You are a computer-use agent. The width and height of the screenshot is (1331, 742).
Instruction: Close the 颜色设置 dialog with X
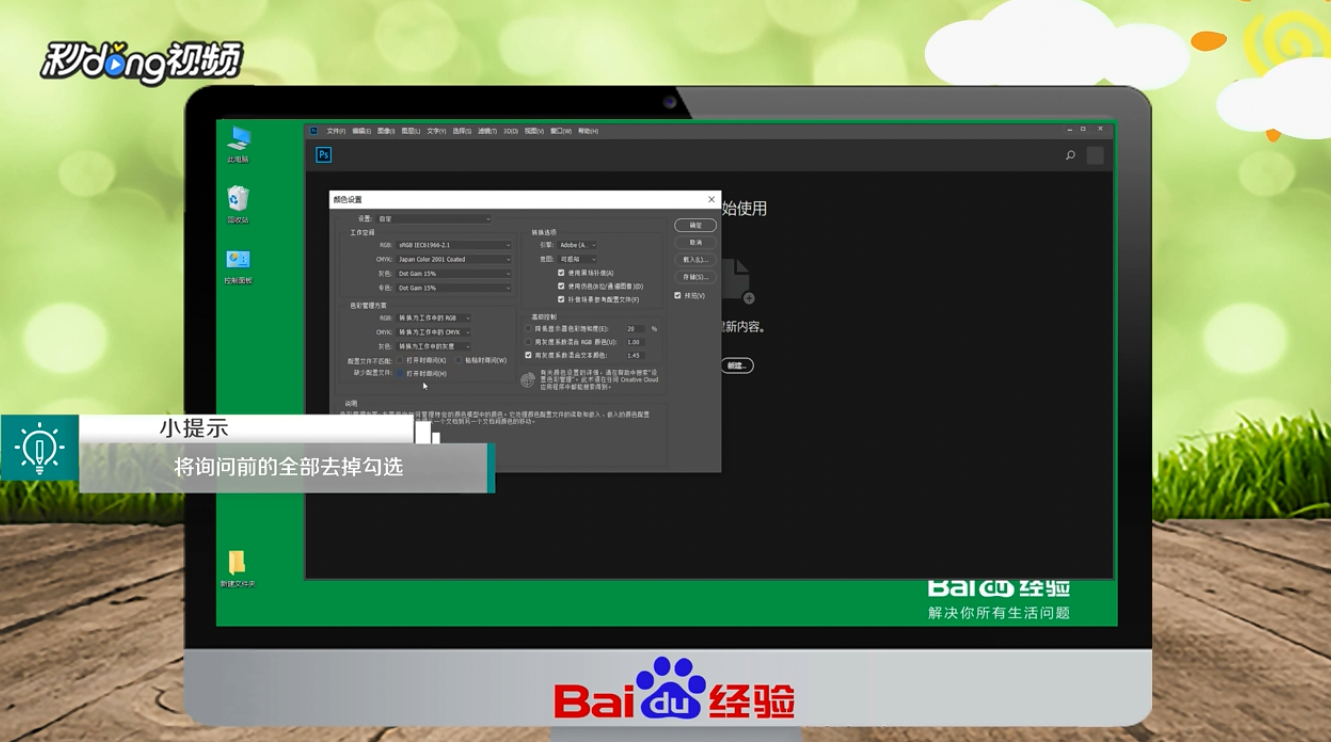point(711,199)
